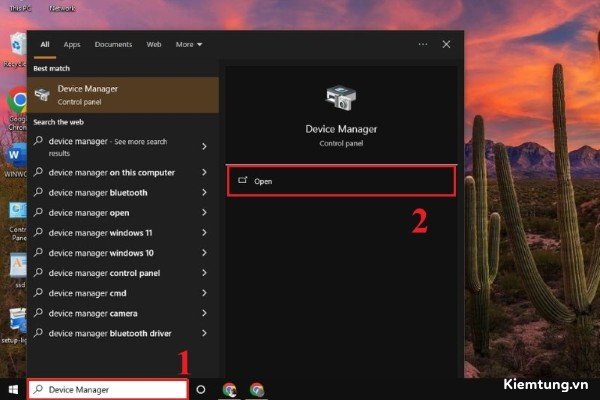Open first Chrome icon on the taskbar

(230, 390)
